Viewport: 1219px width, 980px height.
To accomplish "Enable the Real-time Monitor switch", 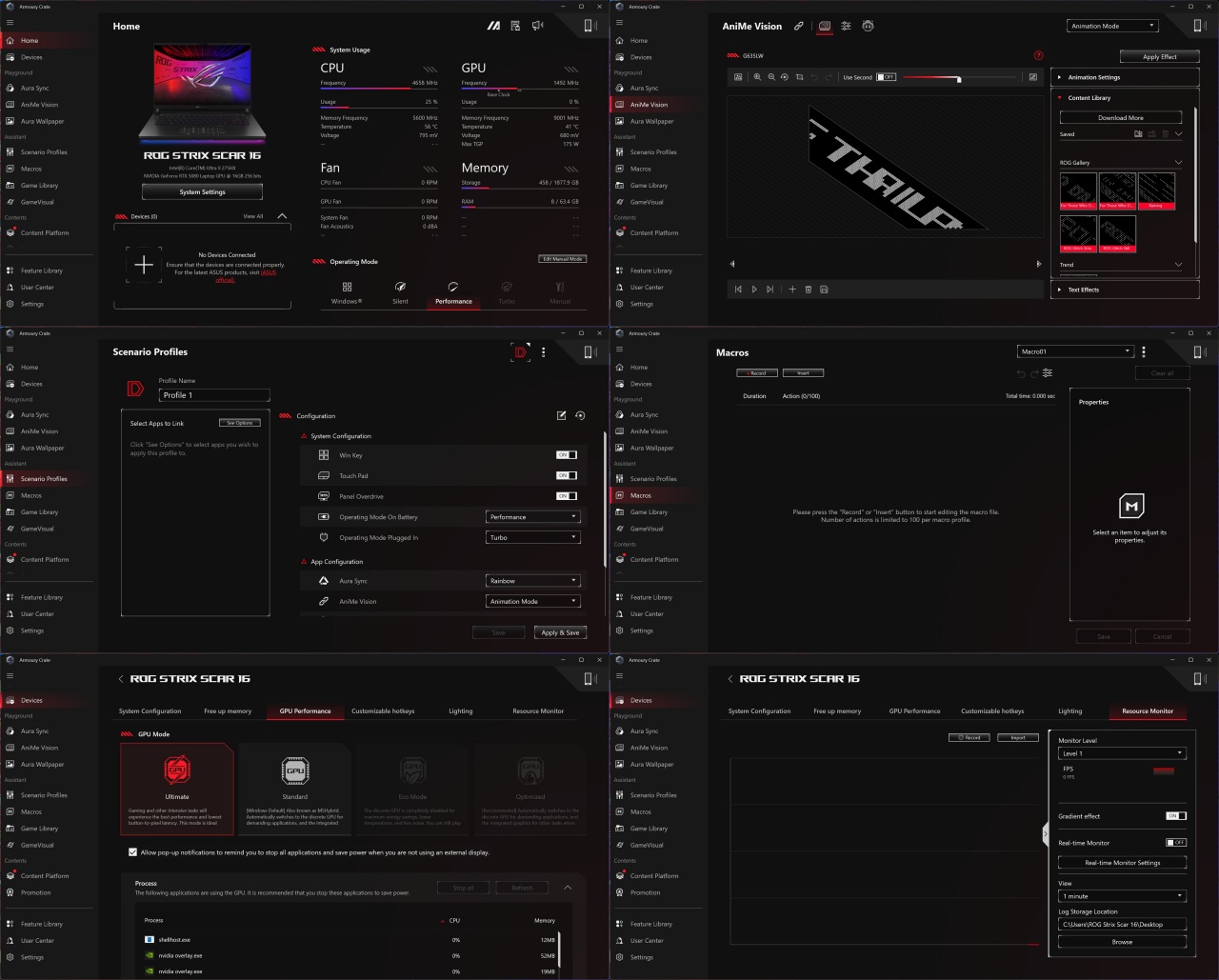I will point(1176,843).
